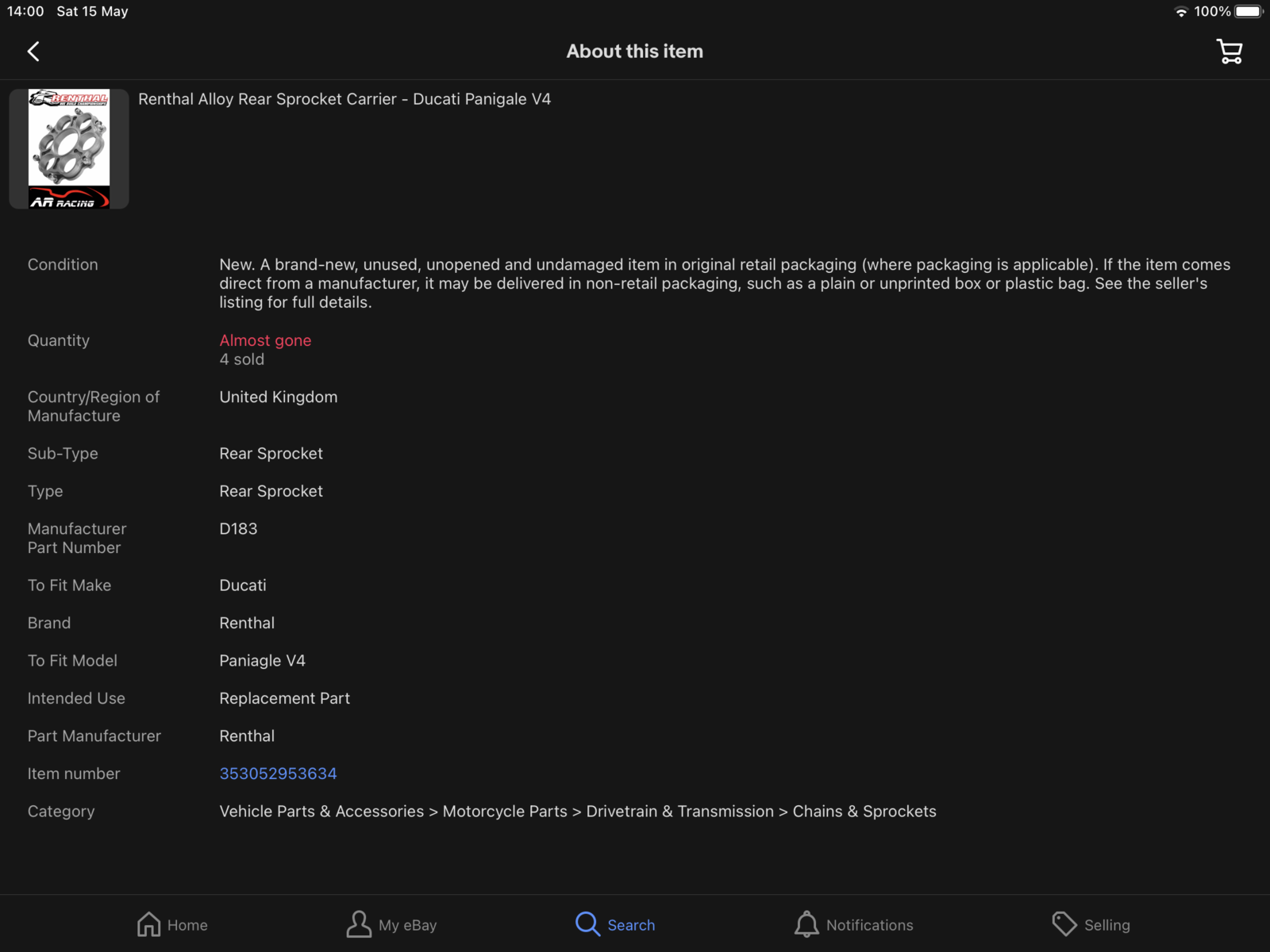Open the shopping cart icon
This screenshot has width=1270, height=952.
click(x=1230, y=52)
